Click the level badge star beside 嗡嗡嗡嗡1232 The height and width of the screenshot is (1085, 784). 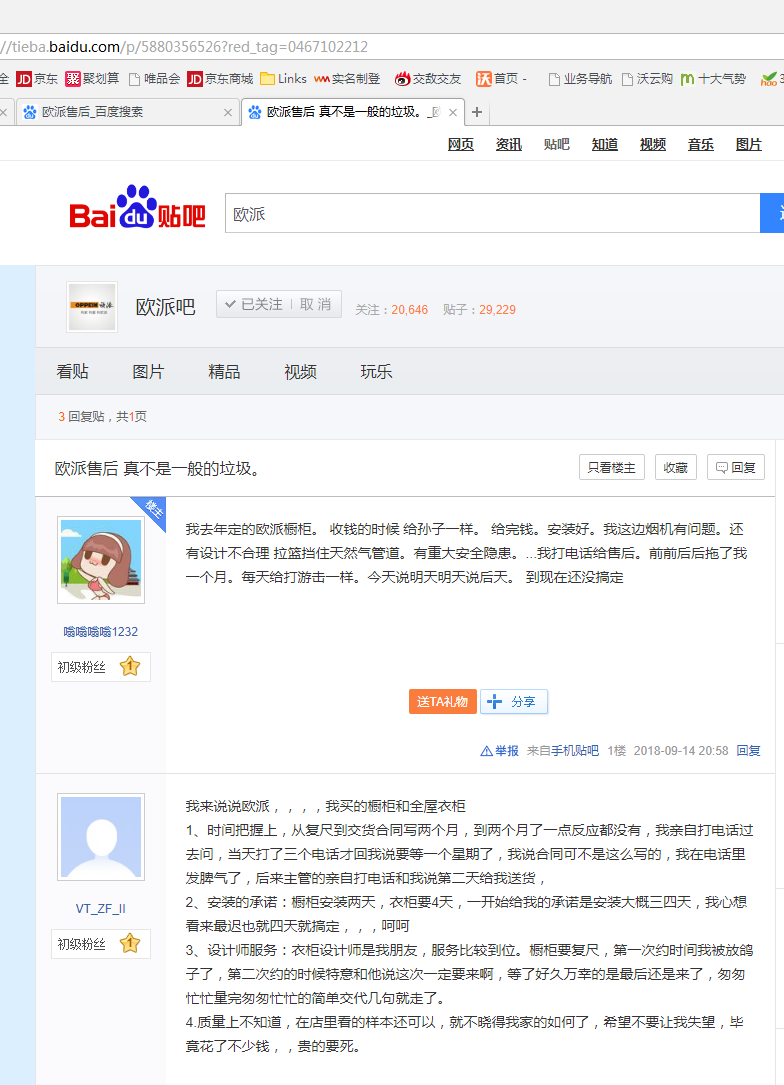pyautogui.click(x=130, y=667)
